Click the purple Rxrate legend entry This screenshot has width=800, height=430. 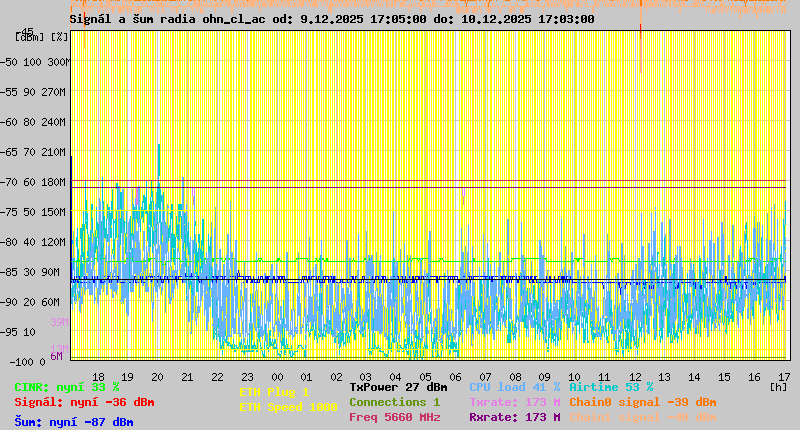tap(514, 417)
